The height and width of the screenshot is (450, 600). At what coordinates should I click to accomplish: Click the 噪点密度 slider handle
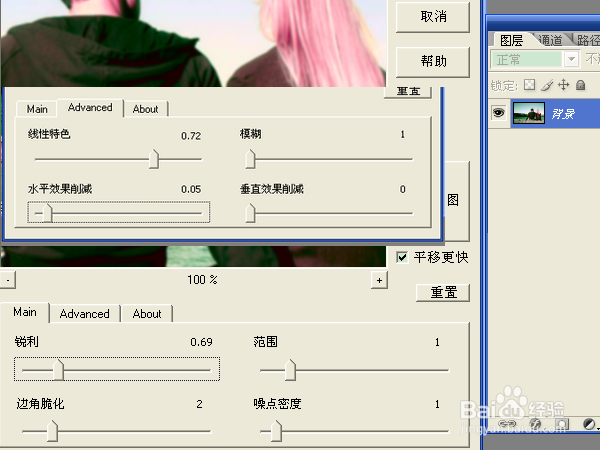[276, 431]
